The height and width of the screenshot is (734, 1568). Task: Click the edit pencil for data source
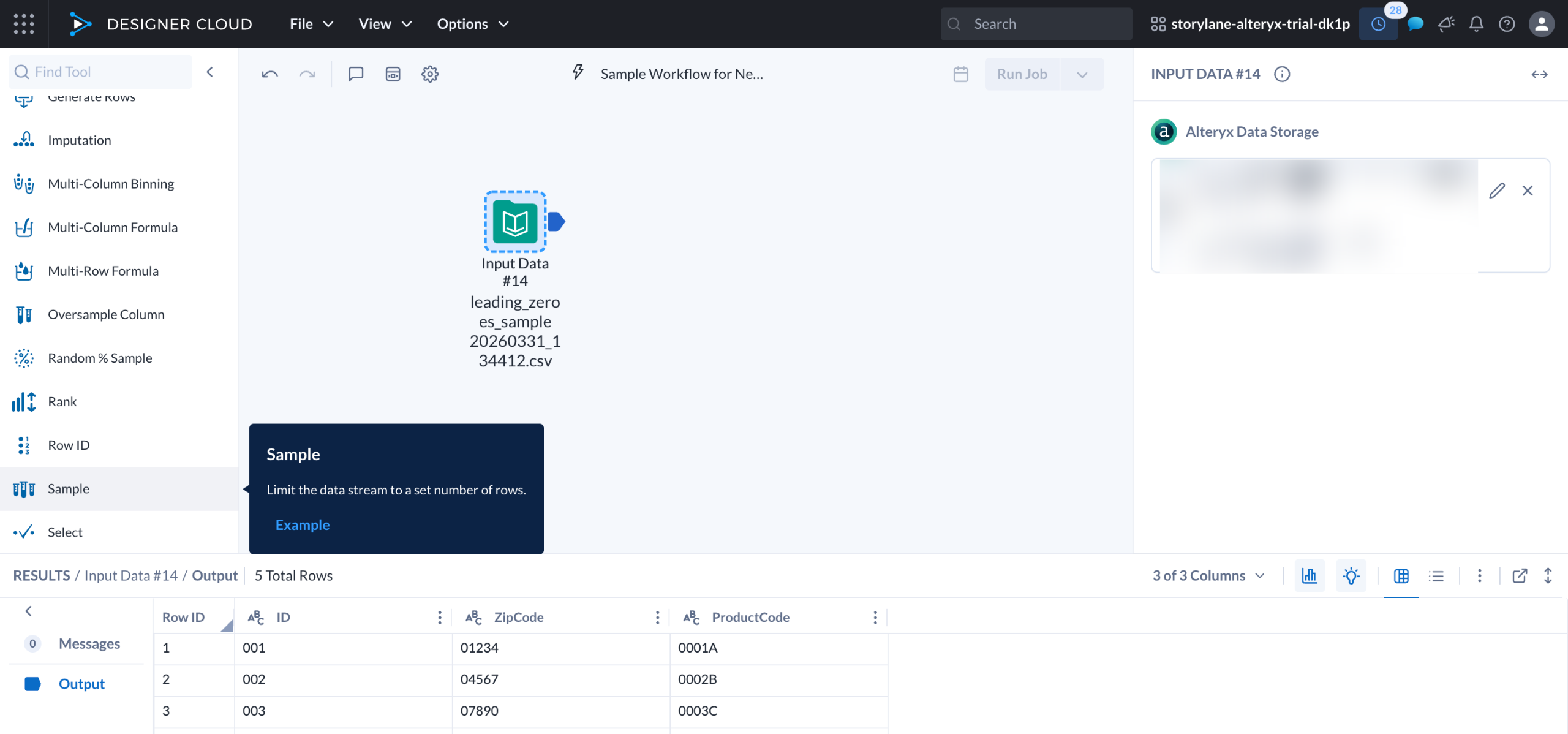point(1497,191)
